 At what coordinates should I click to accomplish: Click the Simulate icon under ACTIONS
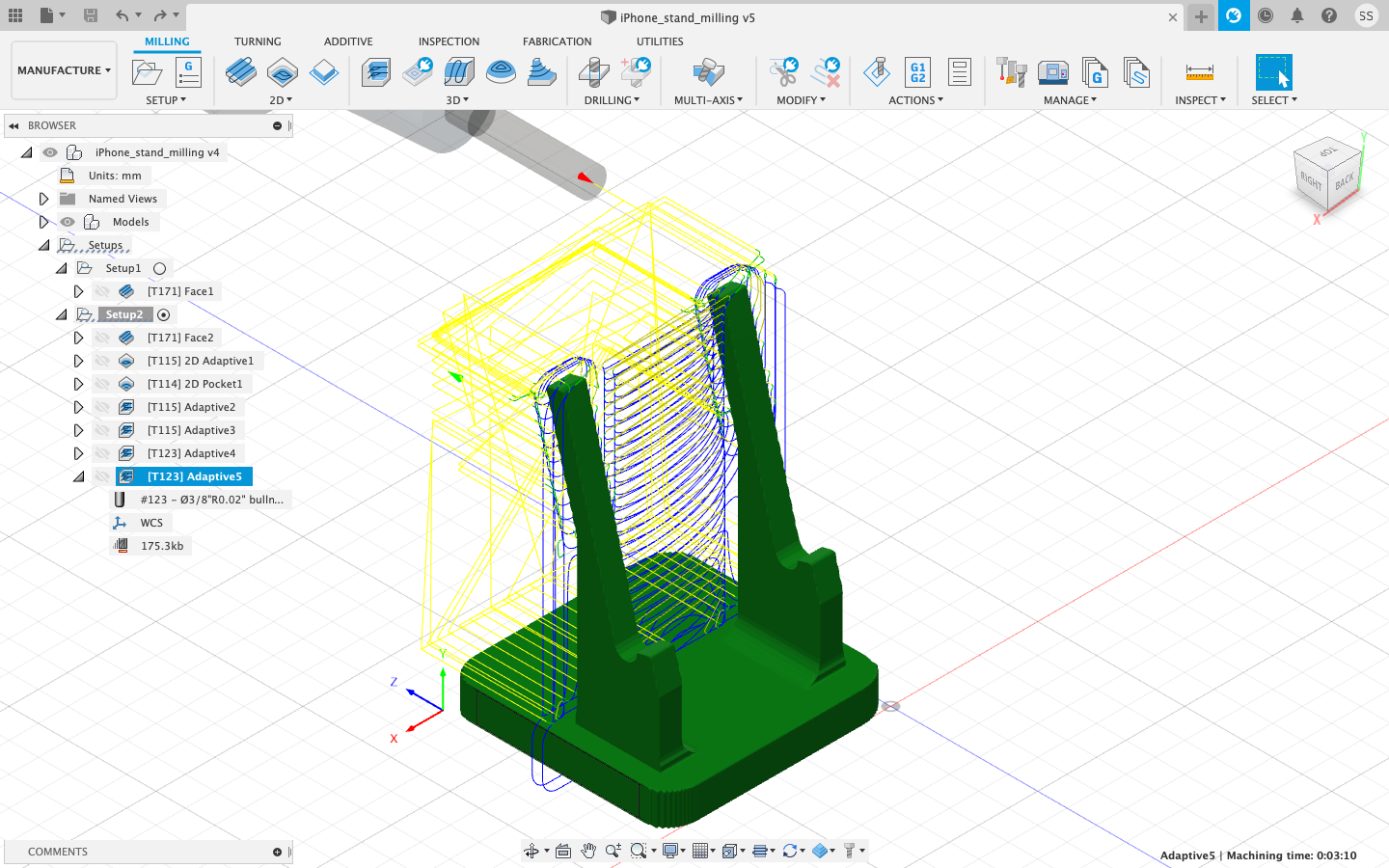tap(878, 71)
